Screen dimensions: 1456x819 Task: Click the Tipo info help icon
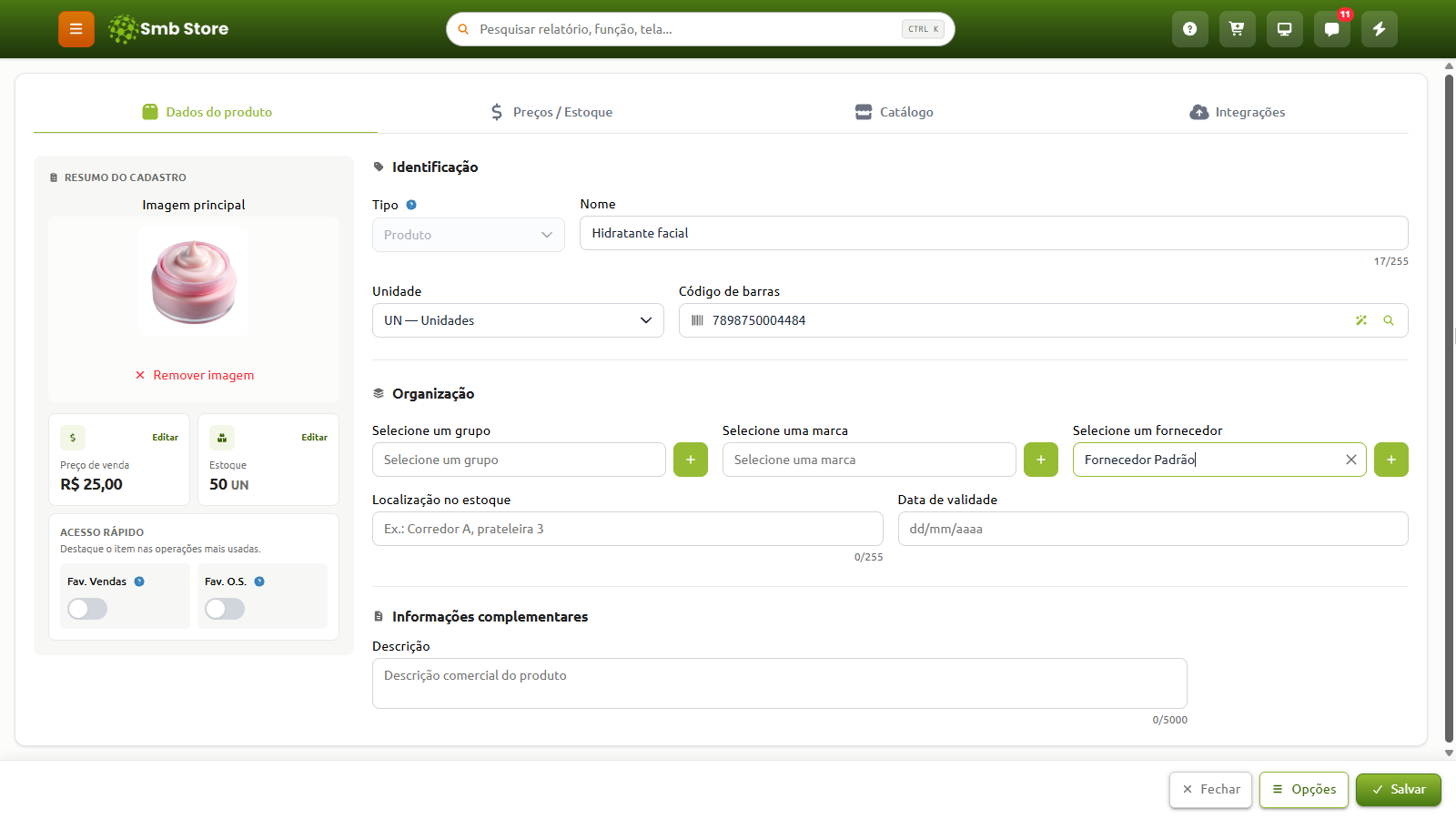coord(411,205)
